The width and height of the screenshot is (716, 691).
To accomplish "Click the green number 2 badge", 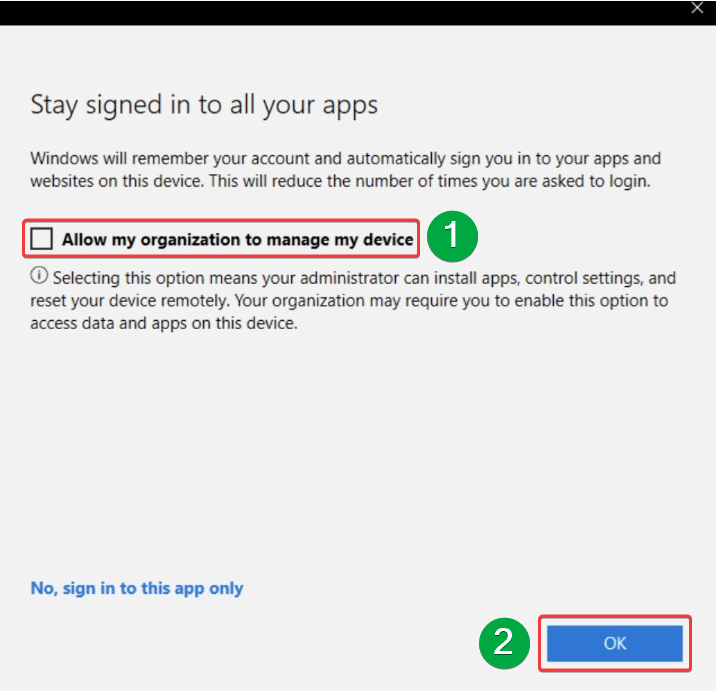I will coord(505,642).
